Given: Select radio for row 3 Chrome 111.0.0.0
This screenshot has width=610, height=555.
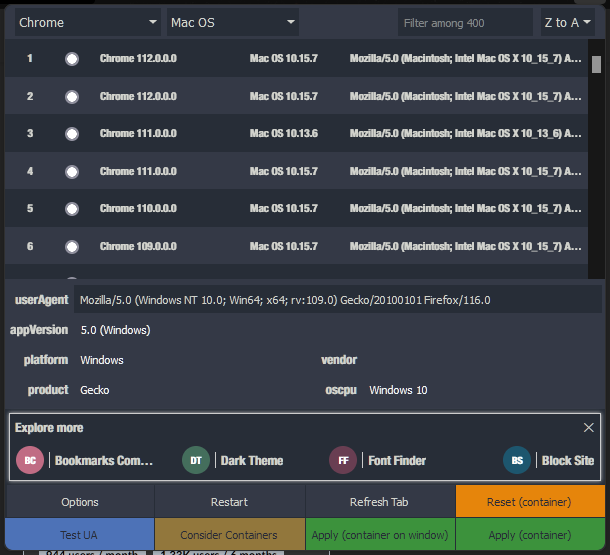Looking at the screenshot, I should pyautogui.click(x=72, y=134).
